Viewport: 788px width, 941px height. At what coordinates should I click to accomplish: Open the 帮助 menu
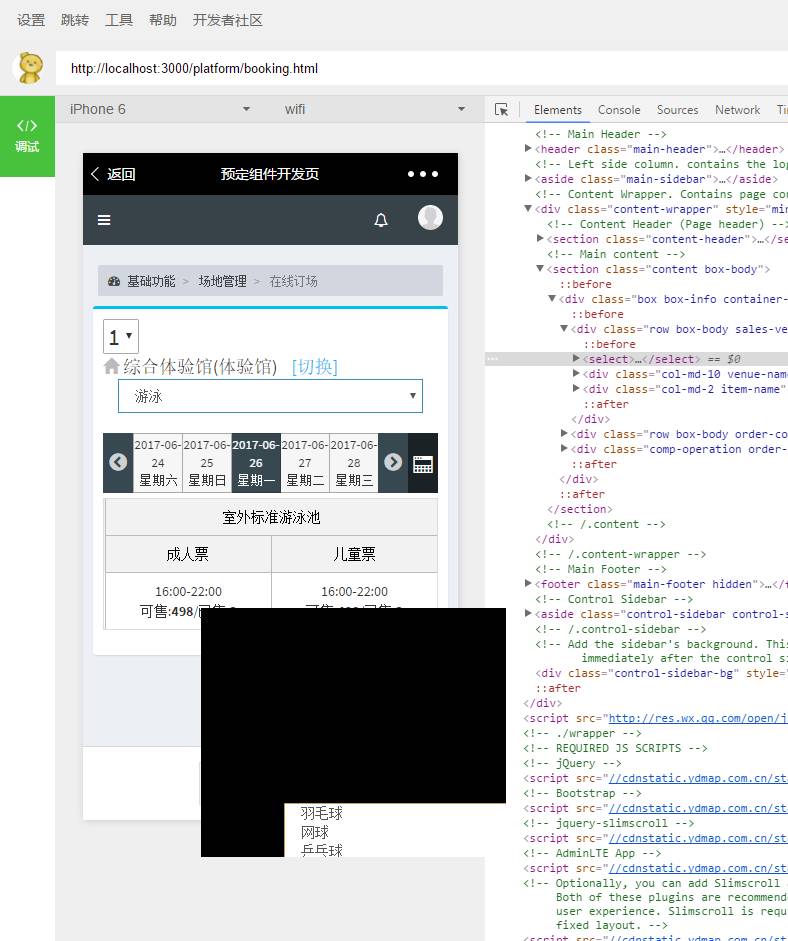(x=163, y=20)
